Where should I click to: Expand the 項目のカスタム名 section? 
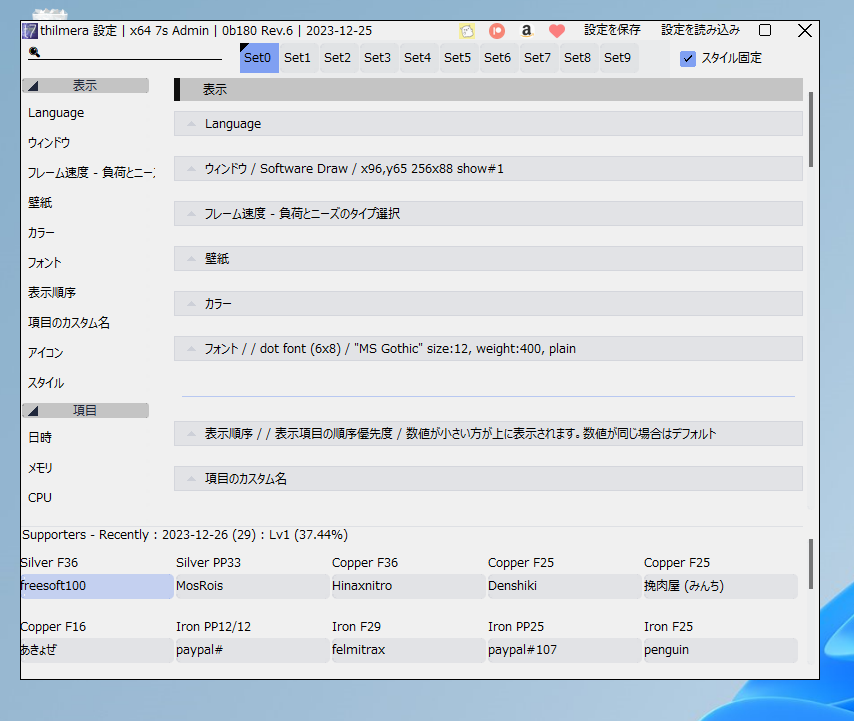(488, 479)
